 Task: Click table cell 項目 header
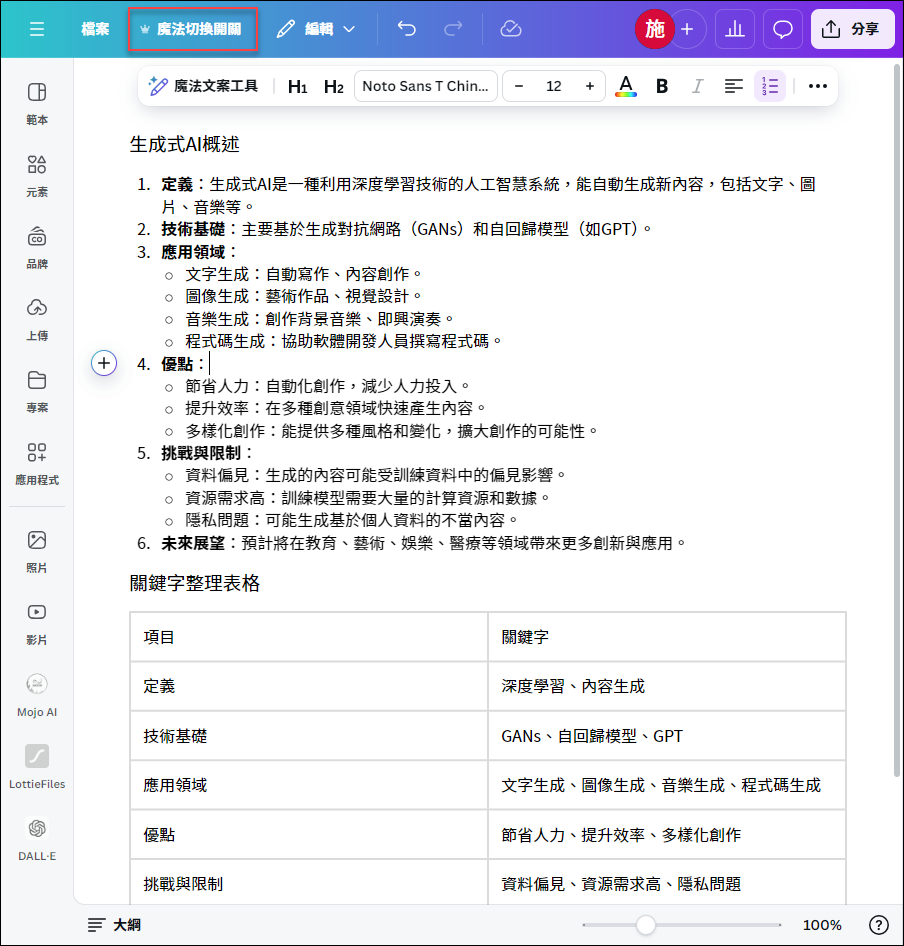pyautogui.click(x=309, y=637)
